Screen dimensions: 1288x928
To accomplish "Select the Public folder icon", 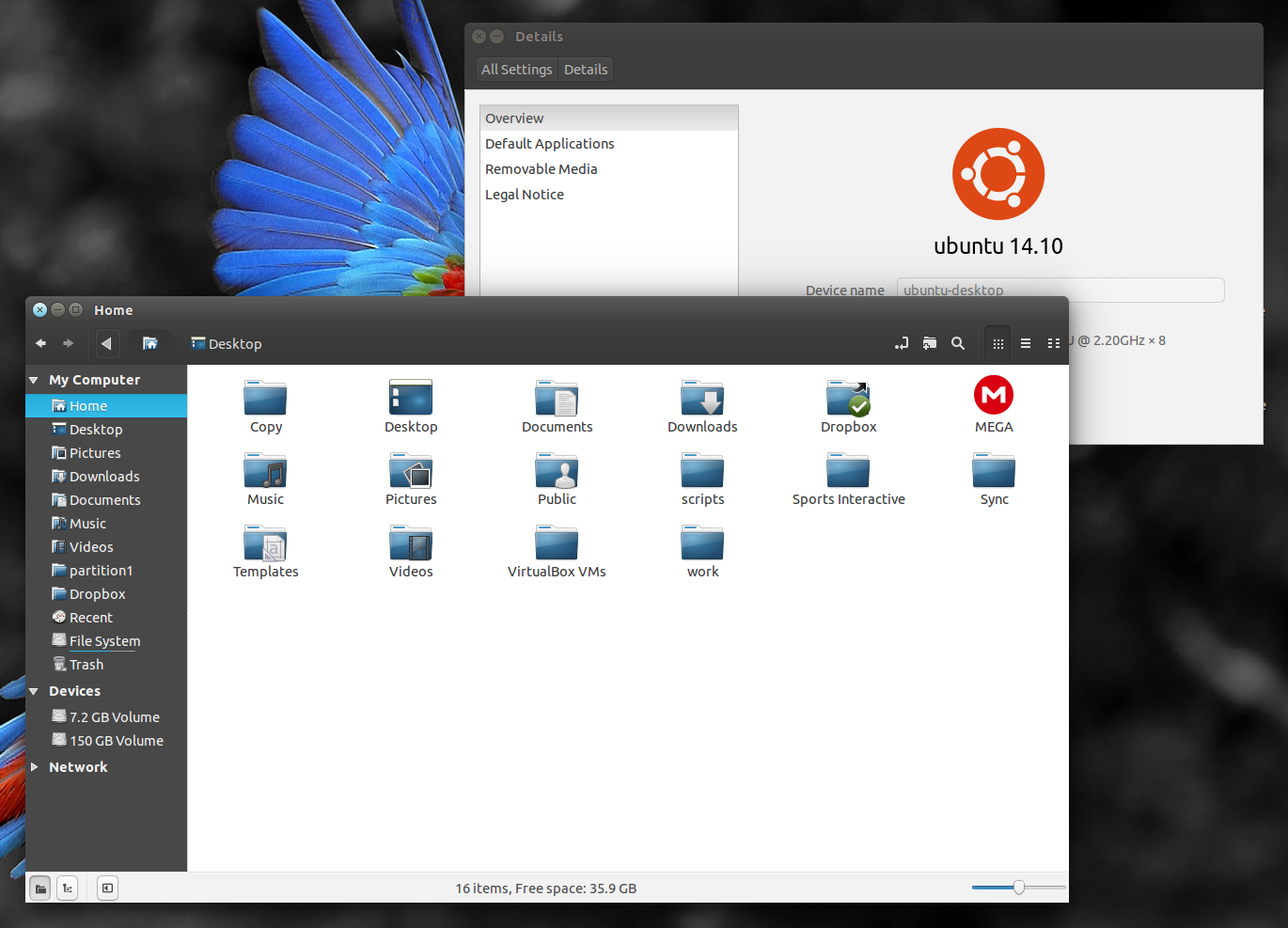I will pyautogui.click(x=557, y=470).
